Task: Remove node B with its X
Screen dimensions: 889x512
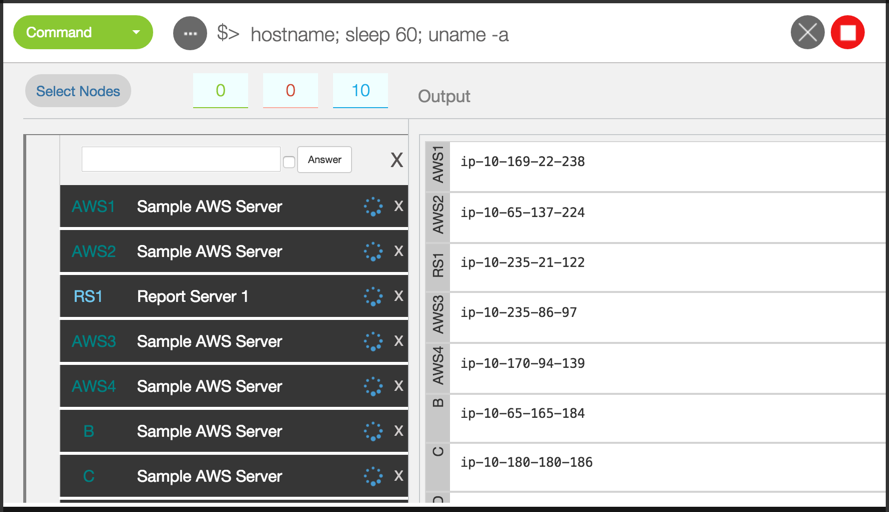Action: pyautogui.click(x=399, y=430)
